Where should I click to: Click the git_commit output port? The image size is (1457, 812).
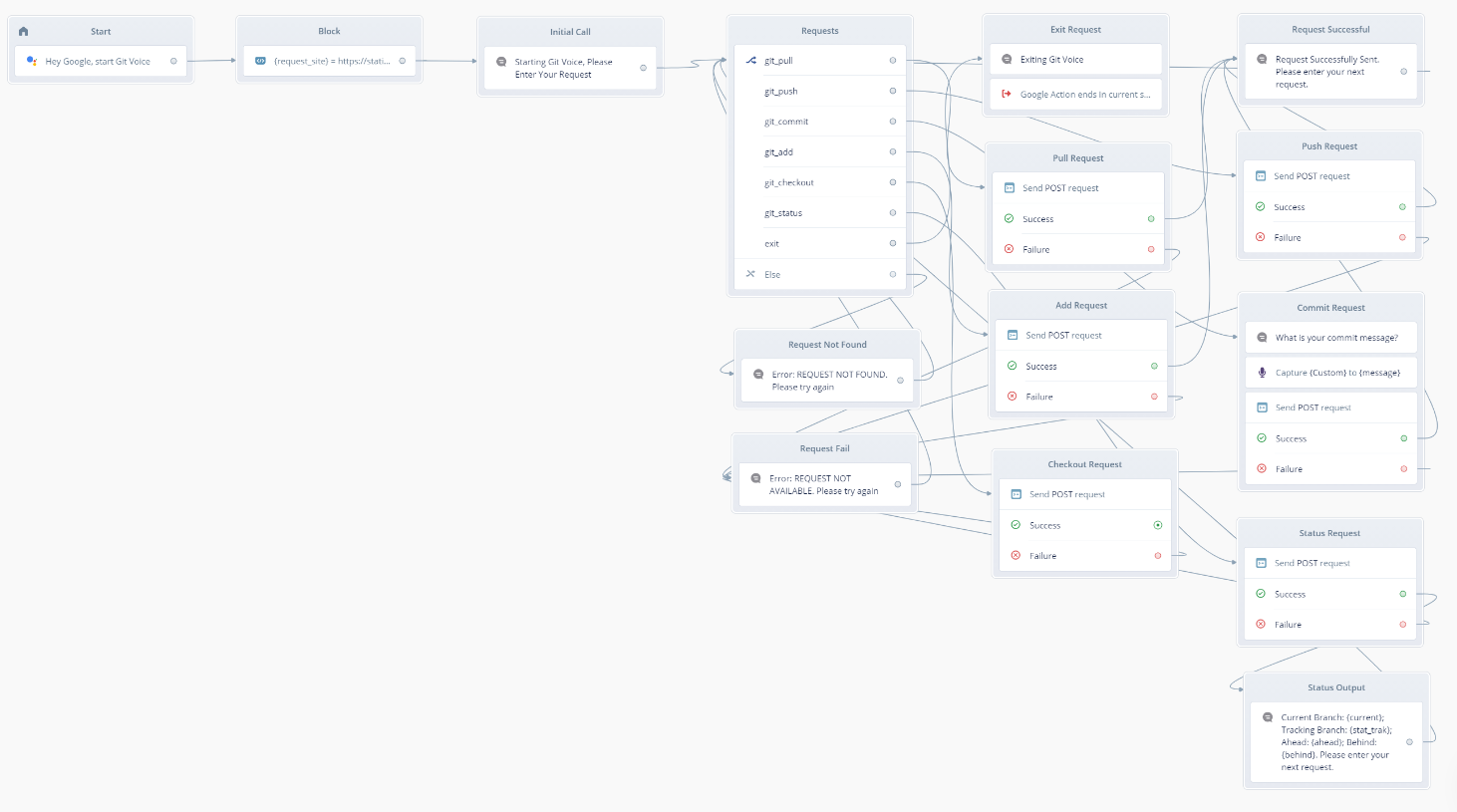pos(893,122)
